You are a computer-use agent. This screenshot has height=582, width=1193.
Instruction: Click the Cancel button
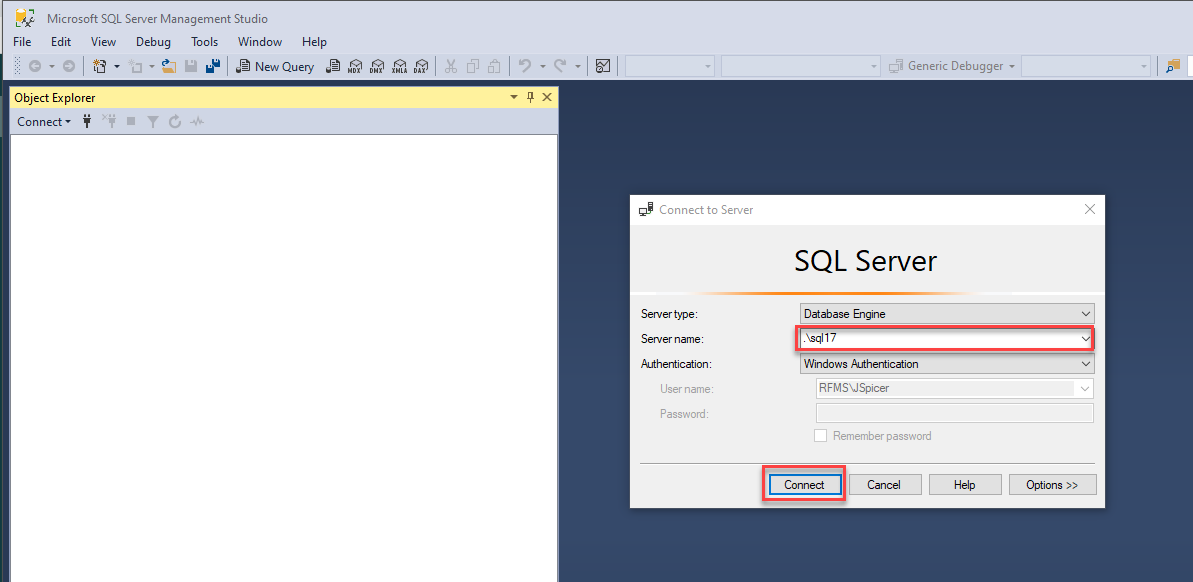[884, 485]
